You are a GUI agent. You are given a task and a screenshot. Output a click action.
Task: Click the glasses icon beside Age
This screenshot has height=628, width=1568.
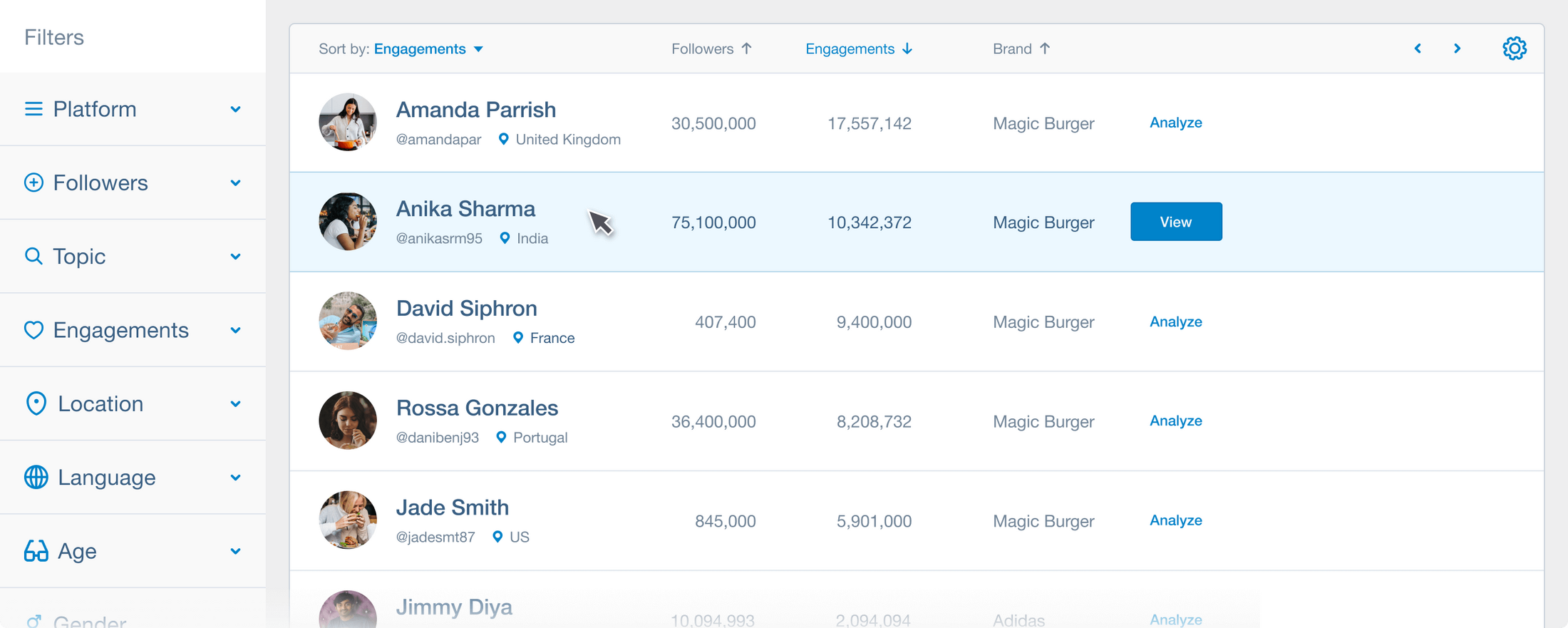pyautogui.click(x=36, y=551)
